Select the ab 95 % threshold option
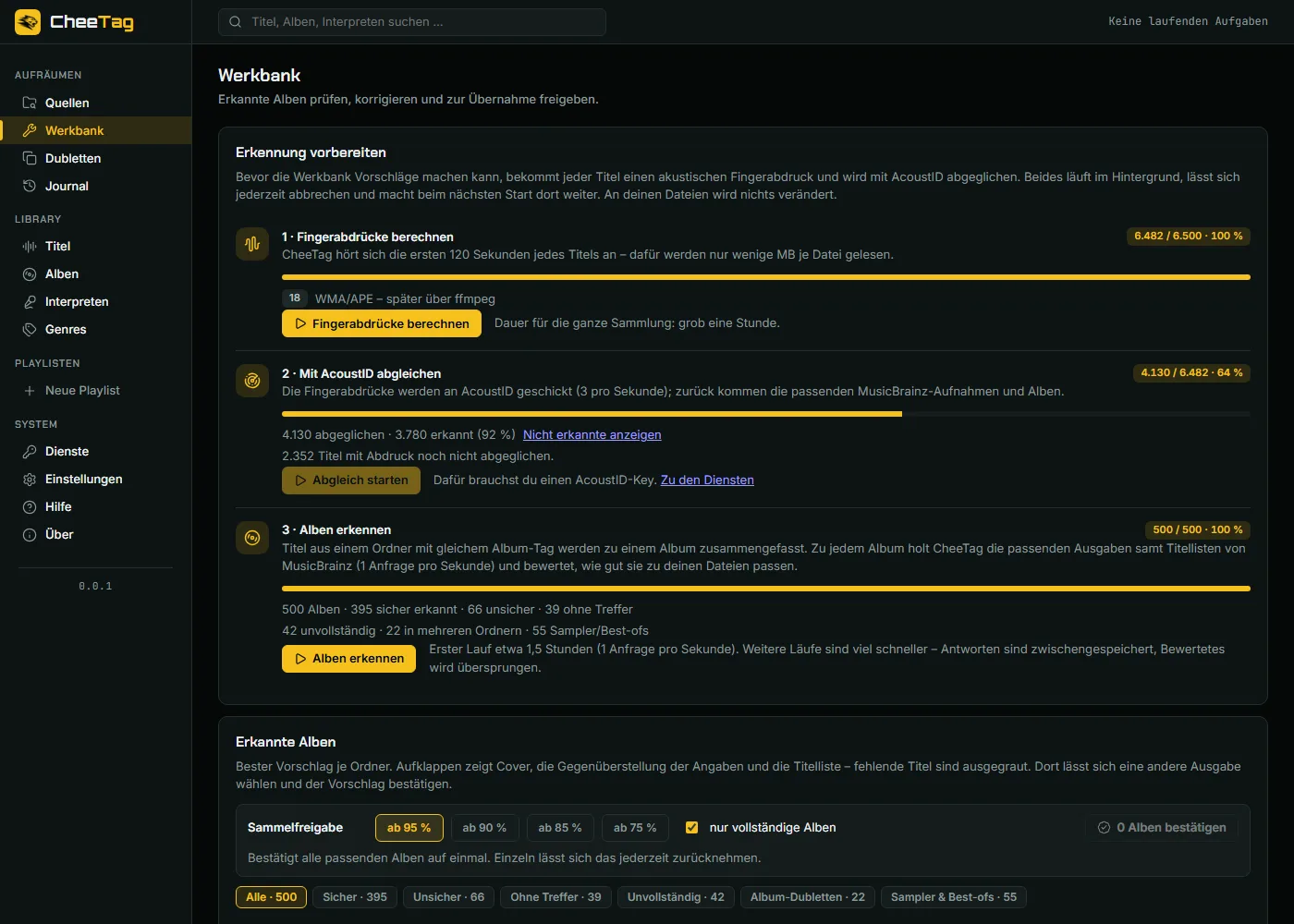Viewport: 1294px width, 924px height. tap(409, 828)
